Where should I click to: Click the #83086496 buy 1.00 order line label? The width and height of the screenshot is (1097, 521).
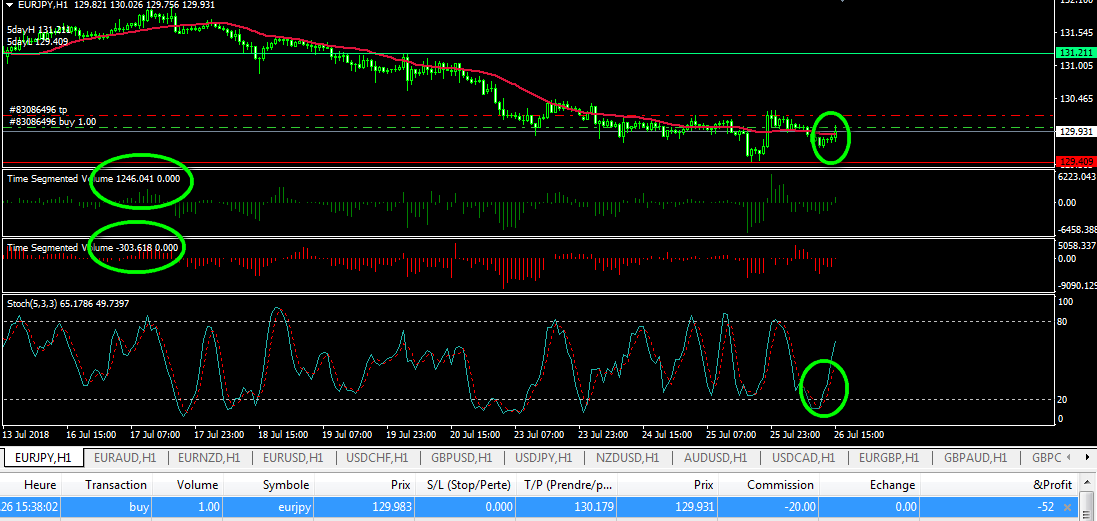[52, 122]
